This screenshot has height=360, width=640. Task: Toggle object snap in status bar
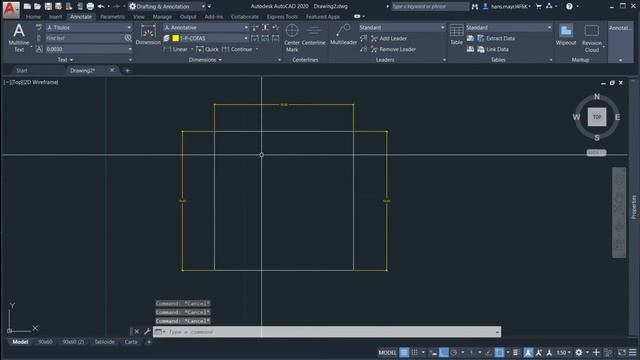pos(499,352)
